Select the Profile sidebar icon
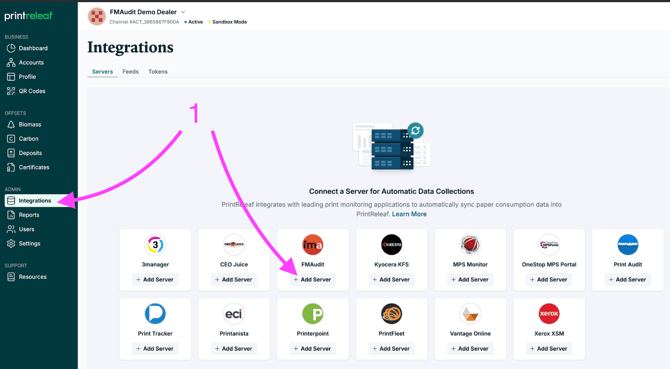The image size is (670, 369). coord(11,77)
